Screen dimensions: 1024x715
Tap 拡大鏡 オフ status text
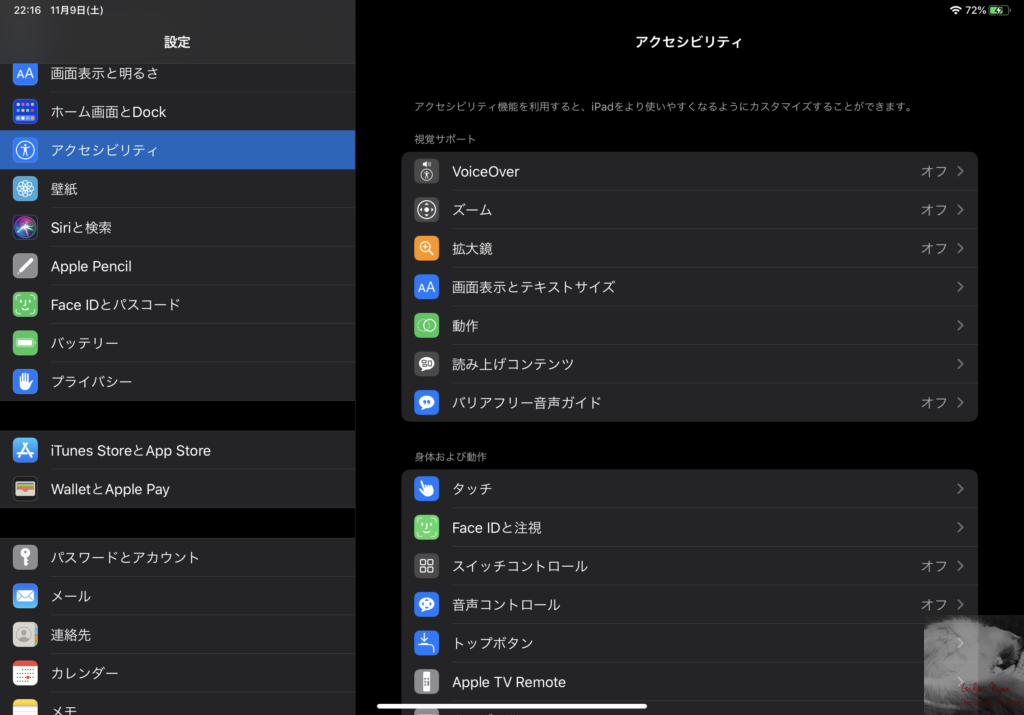(x=934, y=248)
